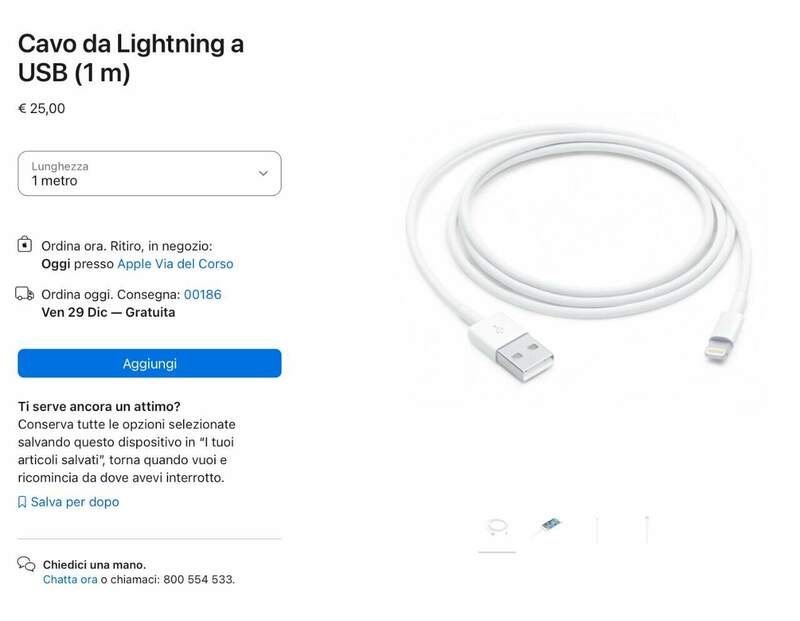The height and width of the screenshot is (621, 800).
Task: Open the Chatta ora chat link
Action: pos(70,579)
